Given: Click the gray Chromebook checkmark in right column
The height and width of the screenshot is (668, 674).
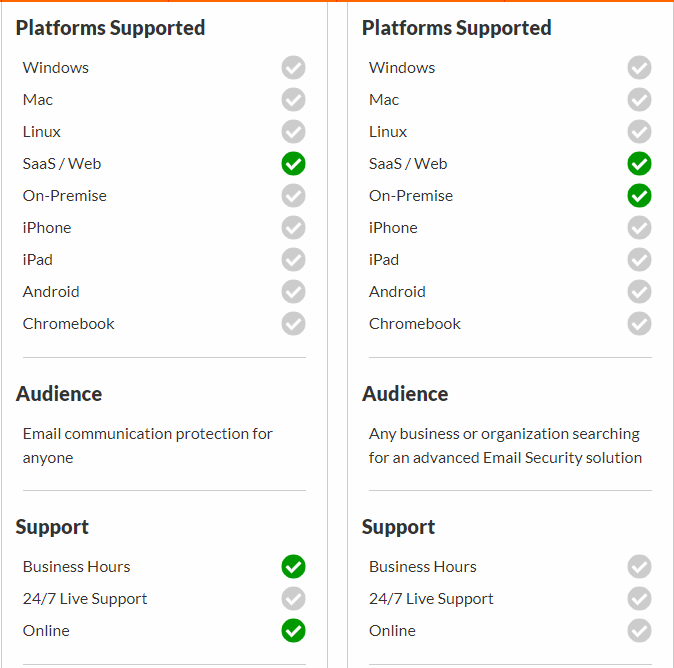Looking at the screenshot, I should [639, 324].
